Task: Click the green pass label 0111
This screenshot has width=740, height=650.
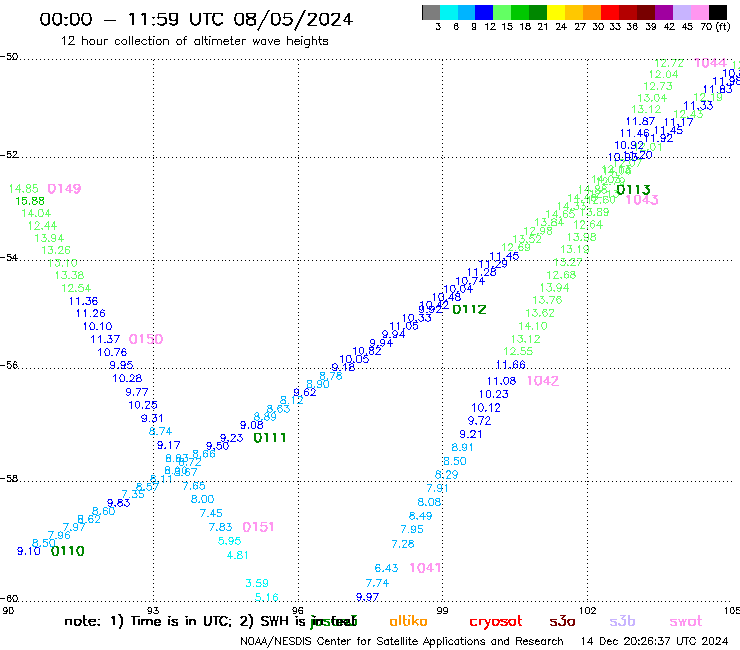Action: coord(270,438)
